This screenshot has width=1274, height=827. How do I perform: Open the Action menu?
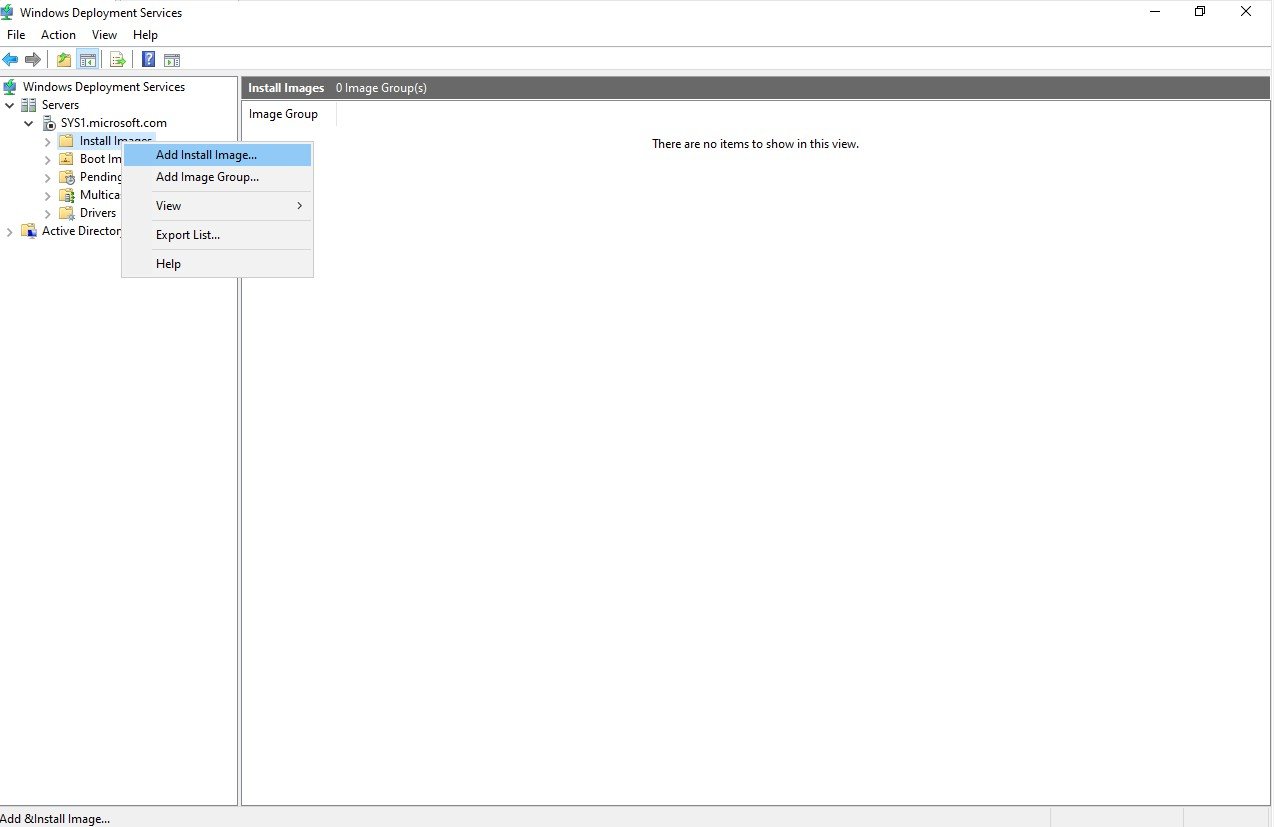pyautogui.click(x=58, y=35)
